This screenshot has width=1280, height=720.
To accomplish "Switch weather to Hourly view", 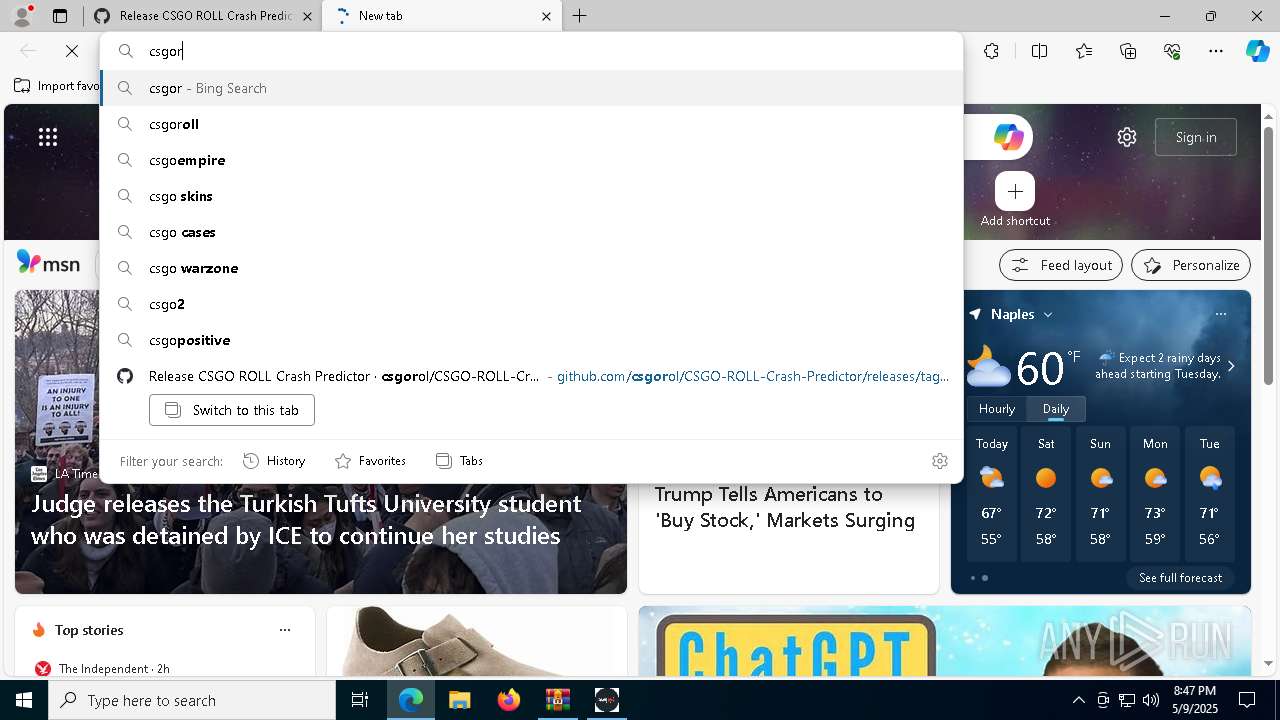I will [x=997, y=409].
